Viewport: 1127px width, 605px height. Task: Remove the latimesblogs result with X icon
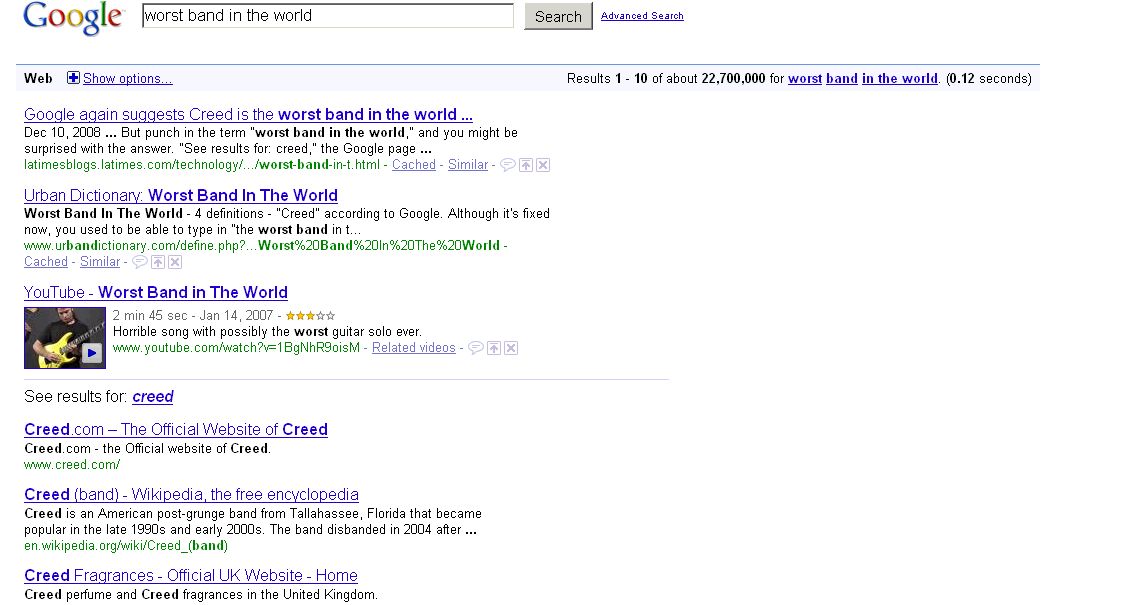point(543,165)
